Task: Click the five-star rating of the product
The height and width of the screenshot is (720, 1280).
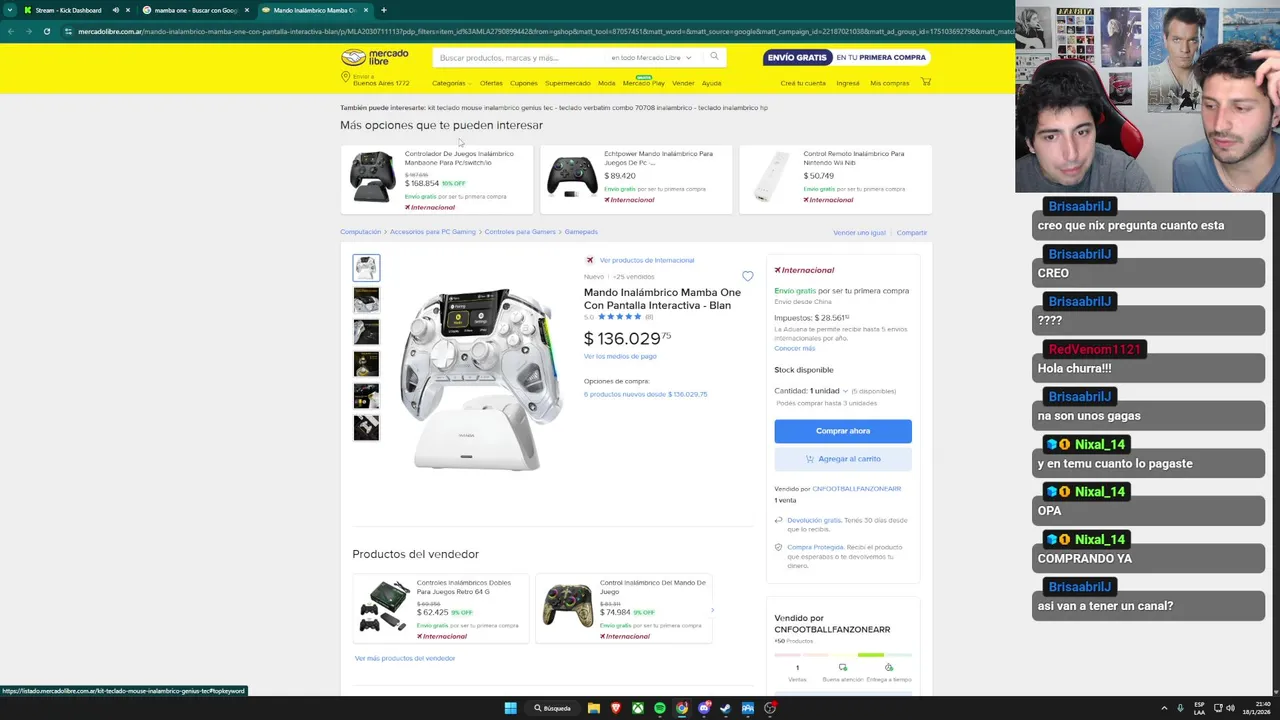Action: point(619,317)
